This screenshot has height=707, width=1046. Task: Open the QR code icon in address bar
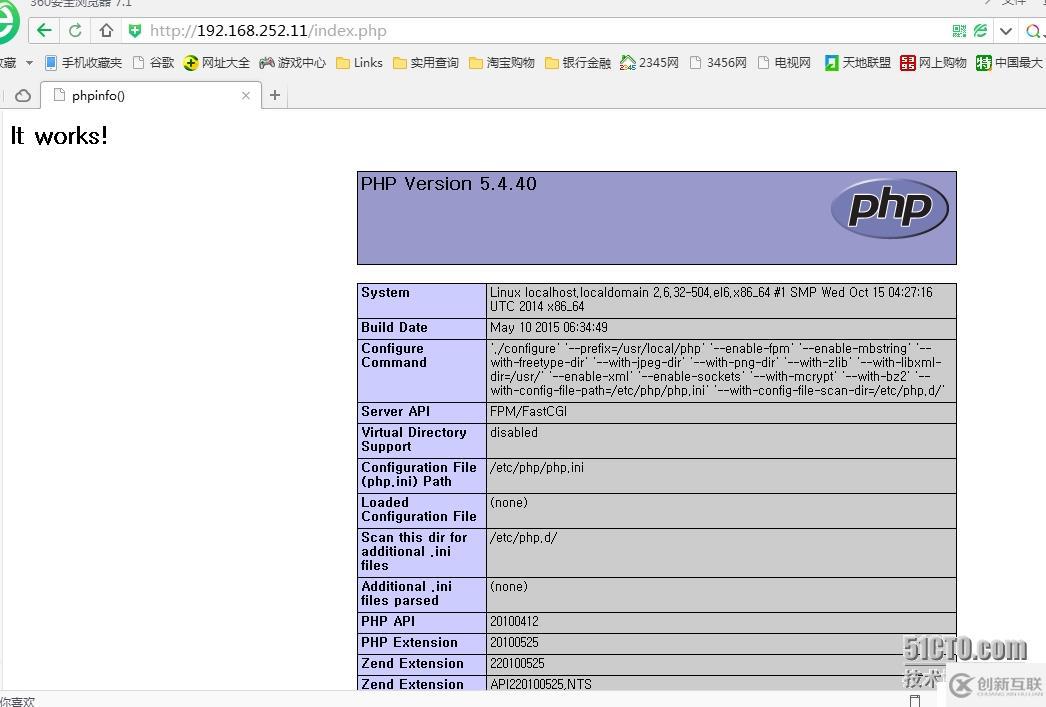(x=959, y=31)
